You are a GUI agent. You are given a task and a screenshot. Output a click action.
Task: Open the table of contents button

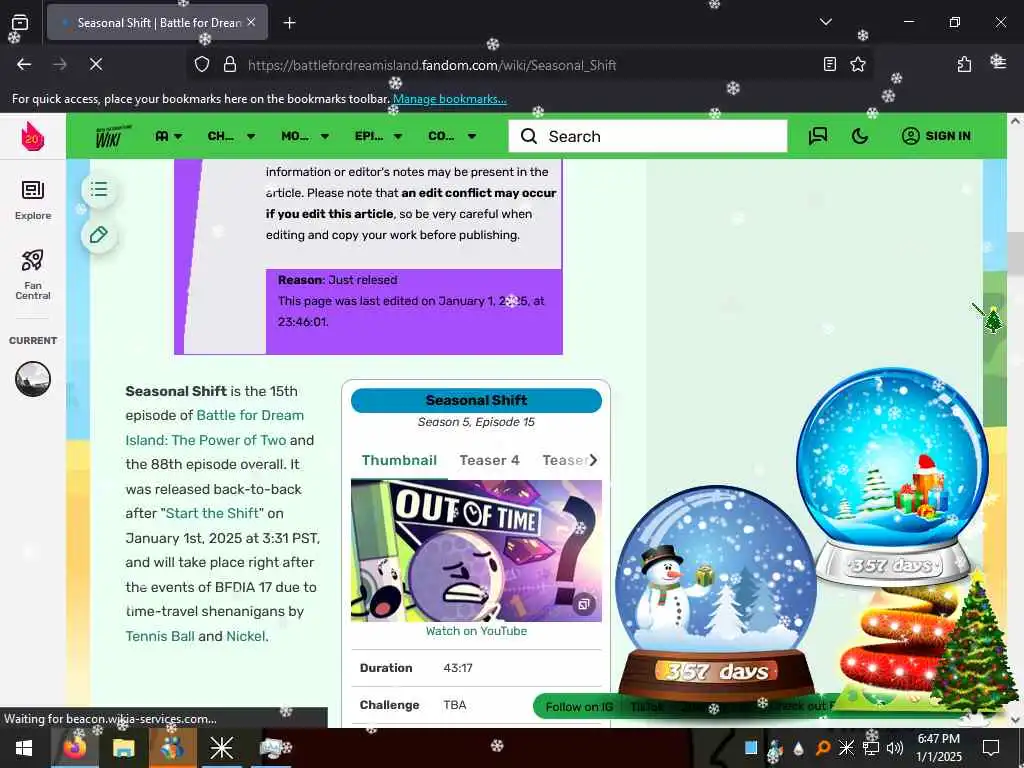[x=99, y=189]
